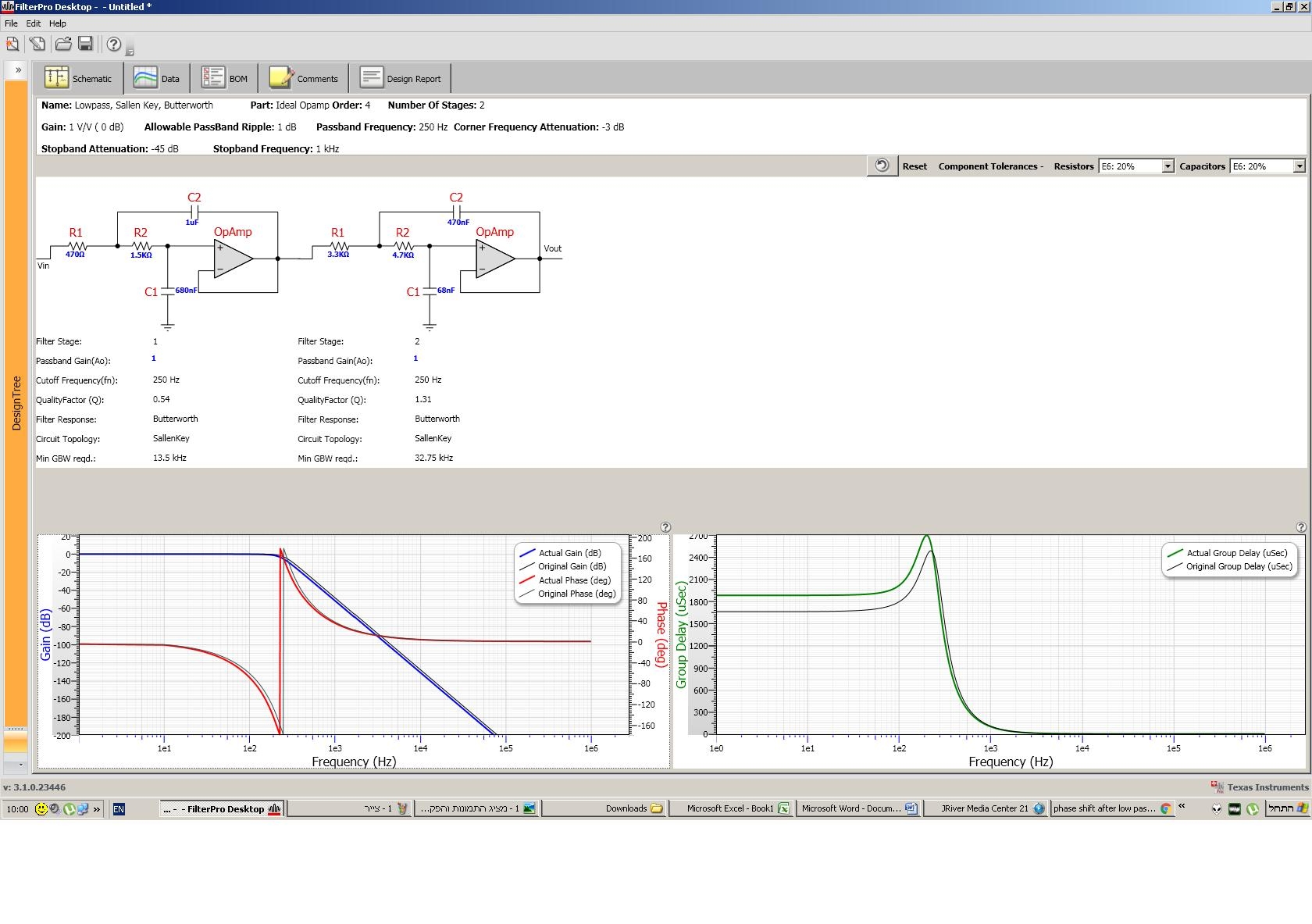Switch to the Schematic tab
This screenshot has height=924, width=1312.
[78, 78]
